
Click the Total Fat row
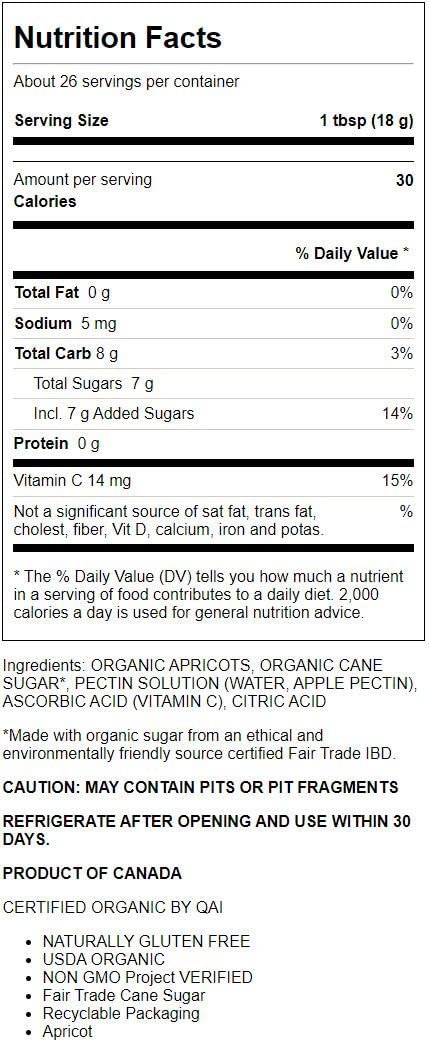pos(214,292)
